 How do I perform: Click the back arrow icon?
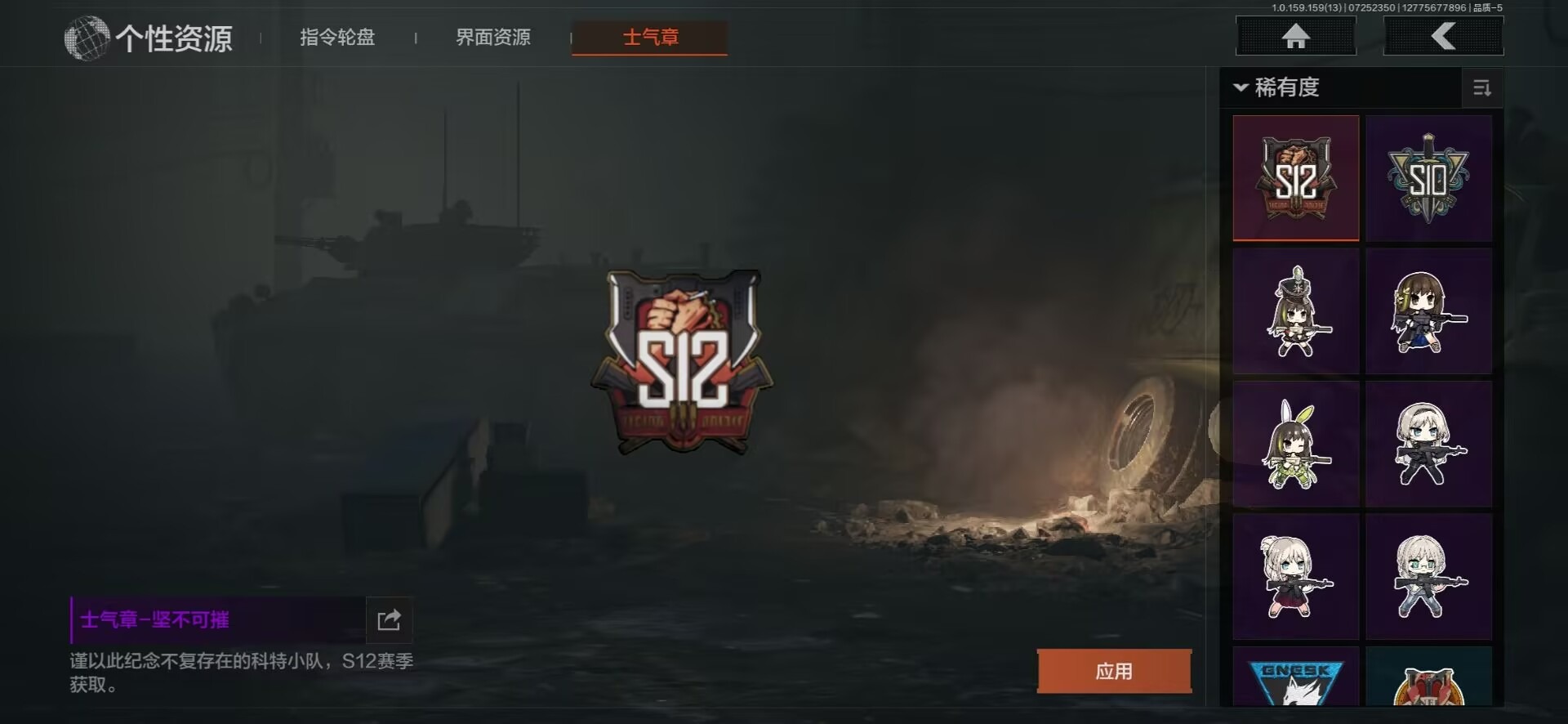click(1443, 37)
